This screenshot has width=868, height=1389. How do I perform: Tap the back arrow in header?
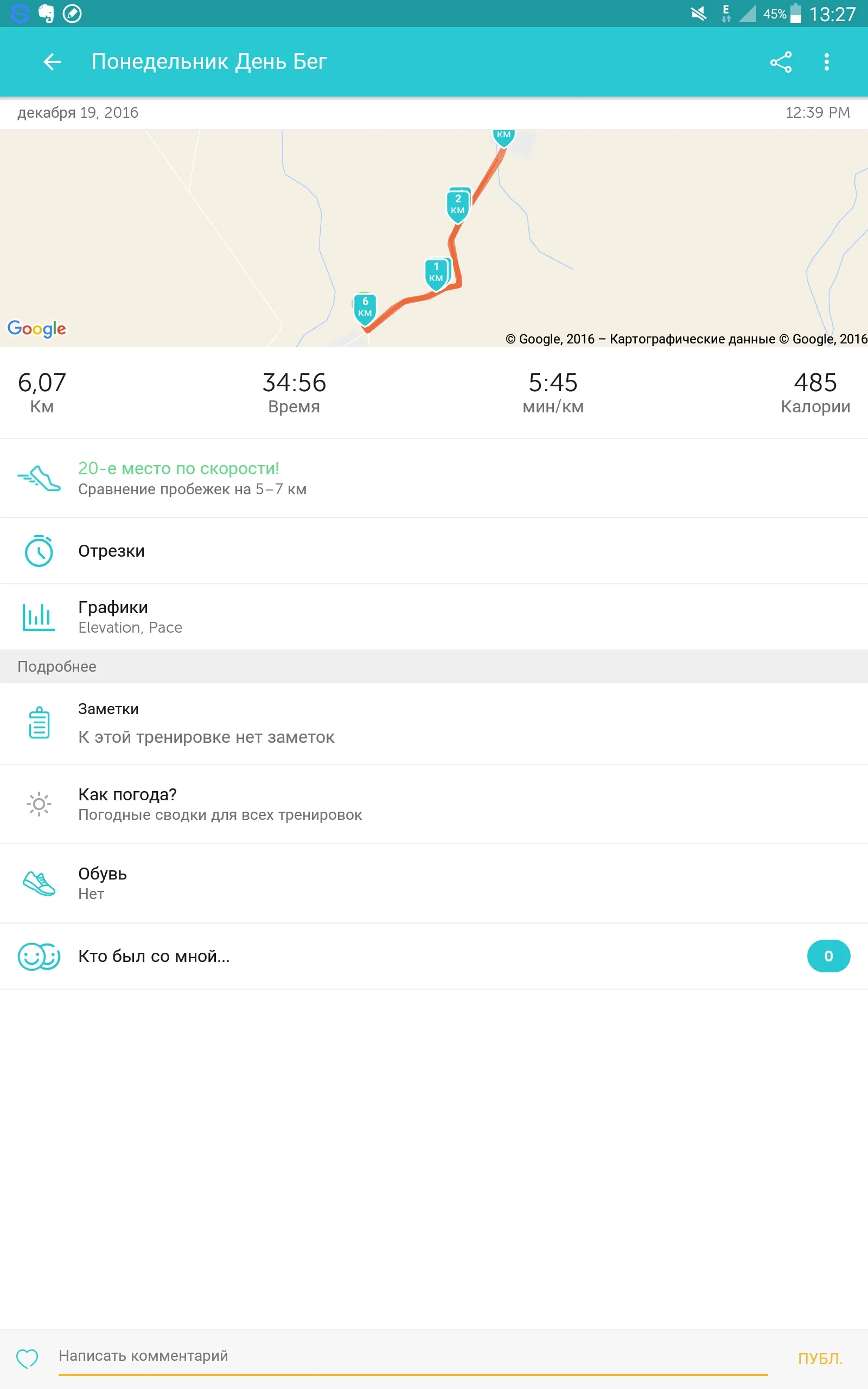[x=52, y=62]
